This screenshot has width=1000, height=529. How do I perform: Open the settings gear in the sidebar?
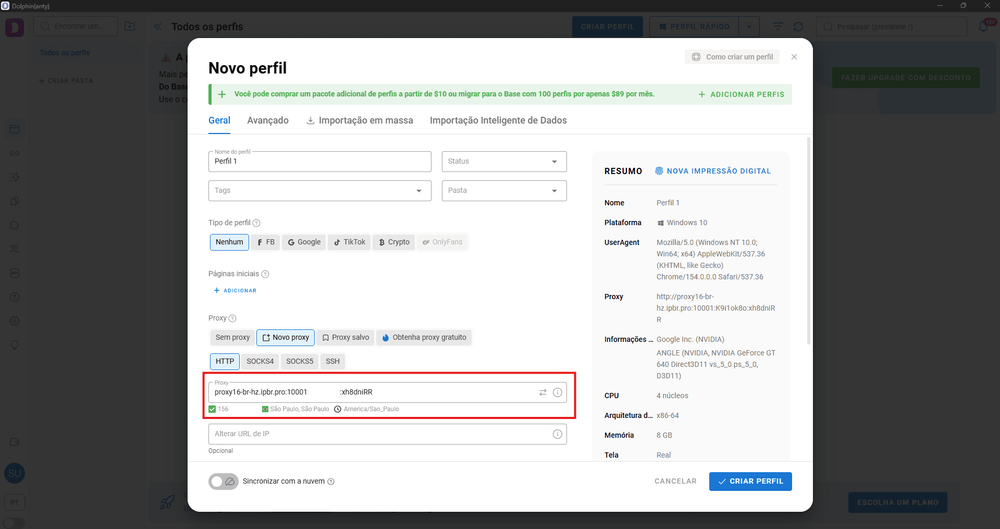click(x=15, y=321)
